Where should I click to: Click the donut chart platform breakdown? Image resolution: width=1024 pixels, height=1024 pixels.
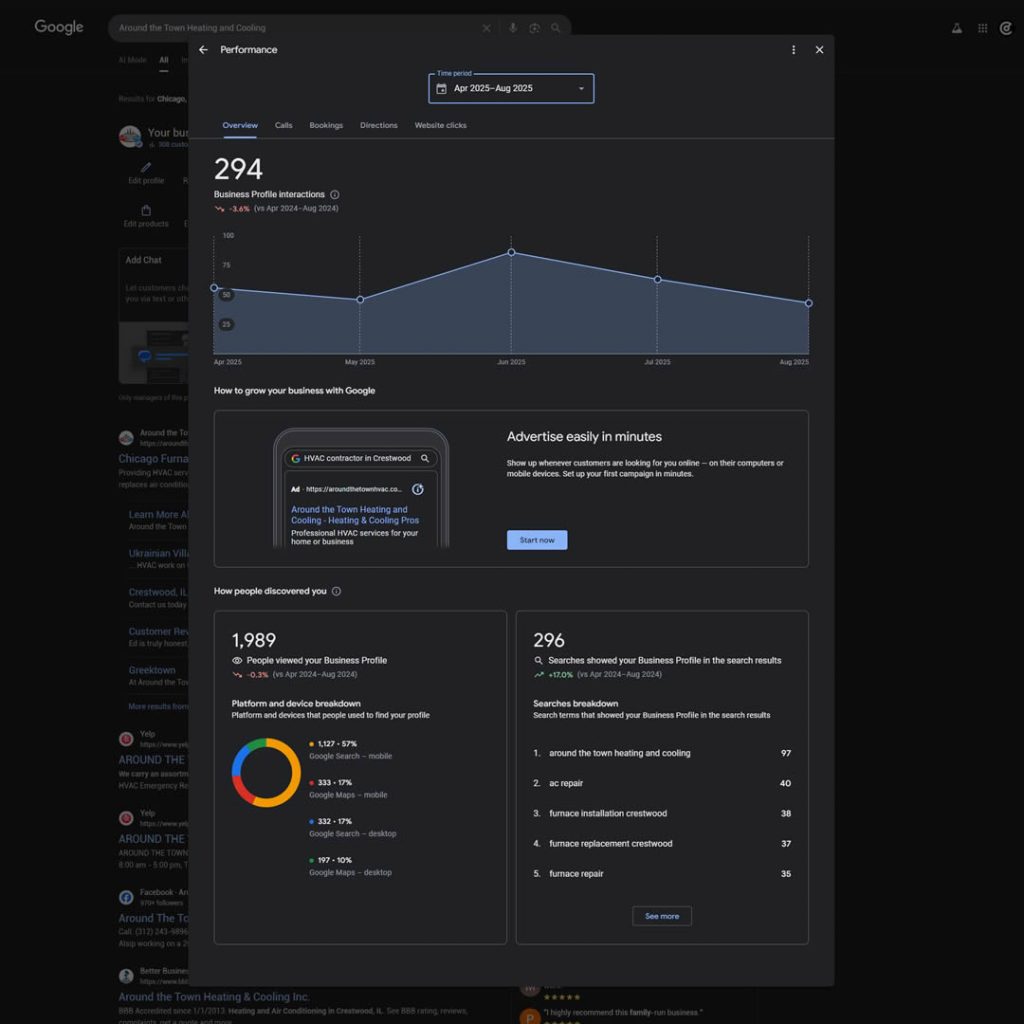[266, 772]
